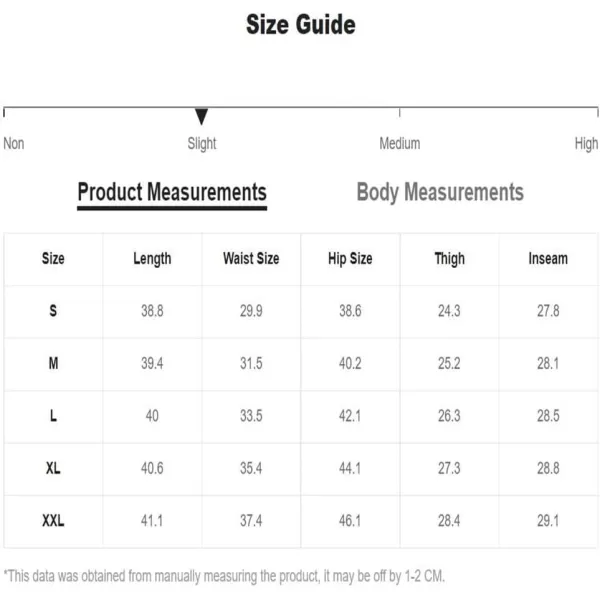
Task: Select the S size row label
Action: 53,311
